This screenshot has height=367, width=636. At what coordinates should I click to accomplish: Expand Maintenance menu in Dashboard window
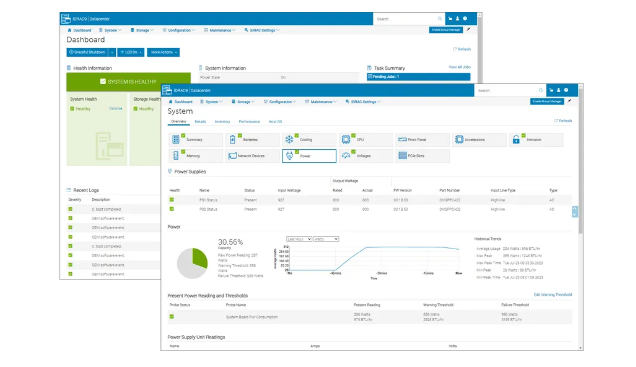click(x=220, y=30)
